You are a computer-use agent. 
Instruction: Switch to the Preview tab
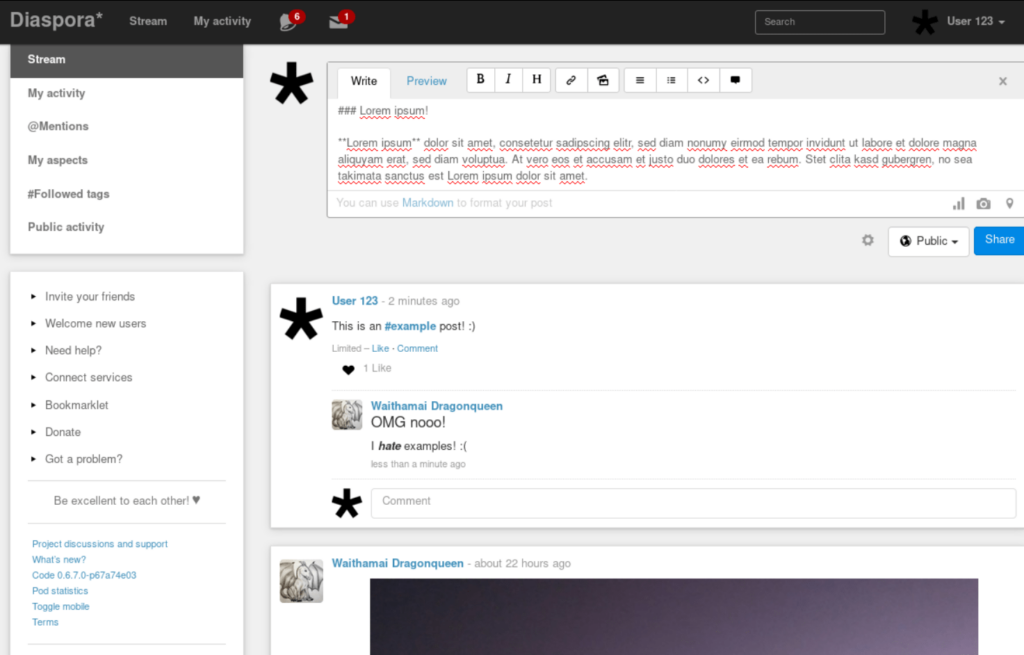(x=426, y=81)
